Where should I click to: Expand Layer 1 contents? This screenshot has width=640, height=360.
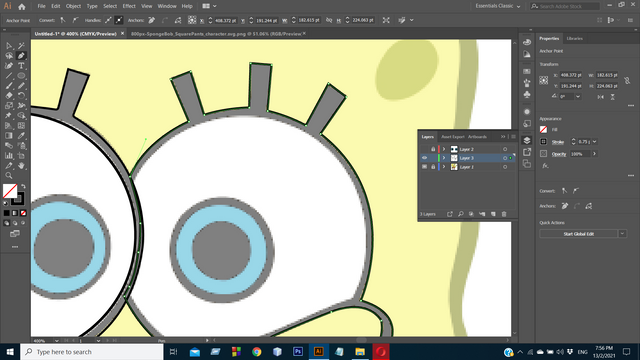444,167
